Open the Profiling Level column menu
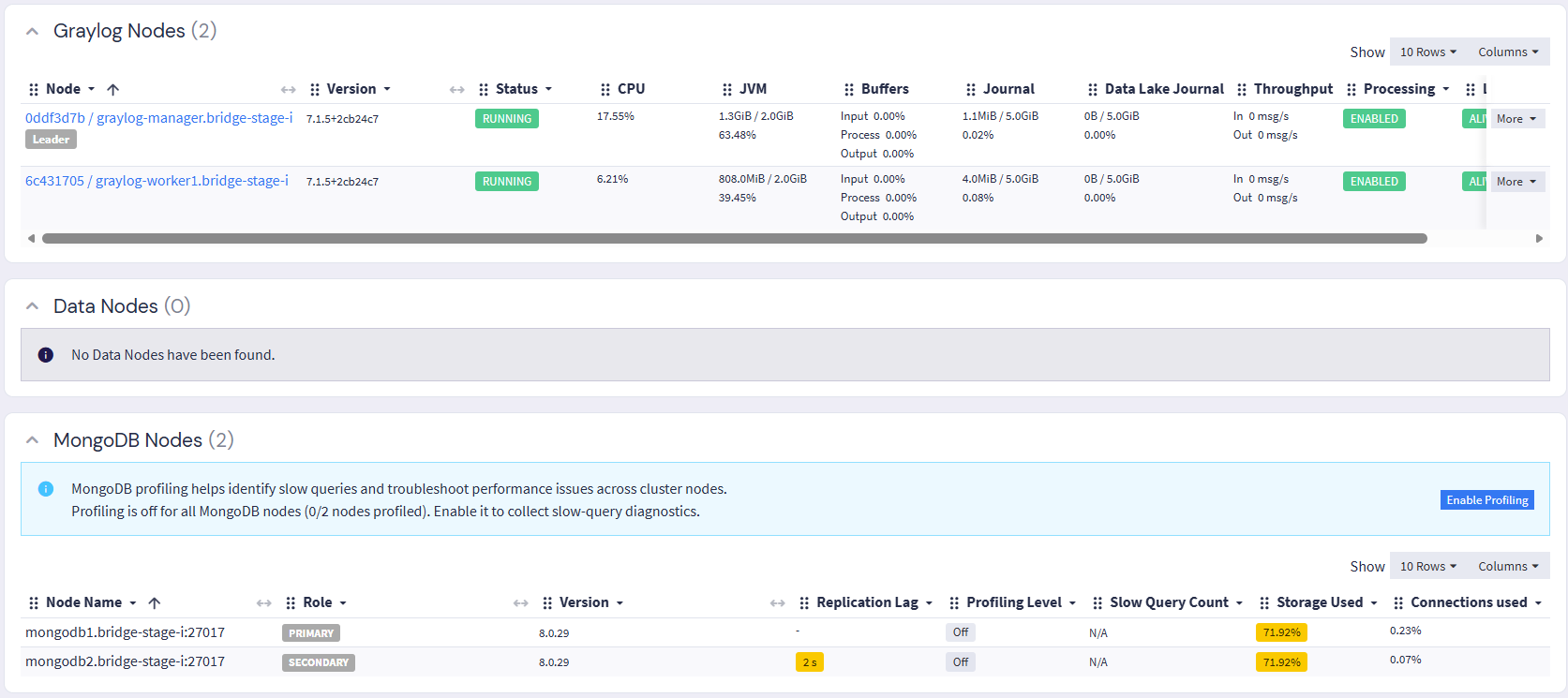 [1072, 603]
